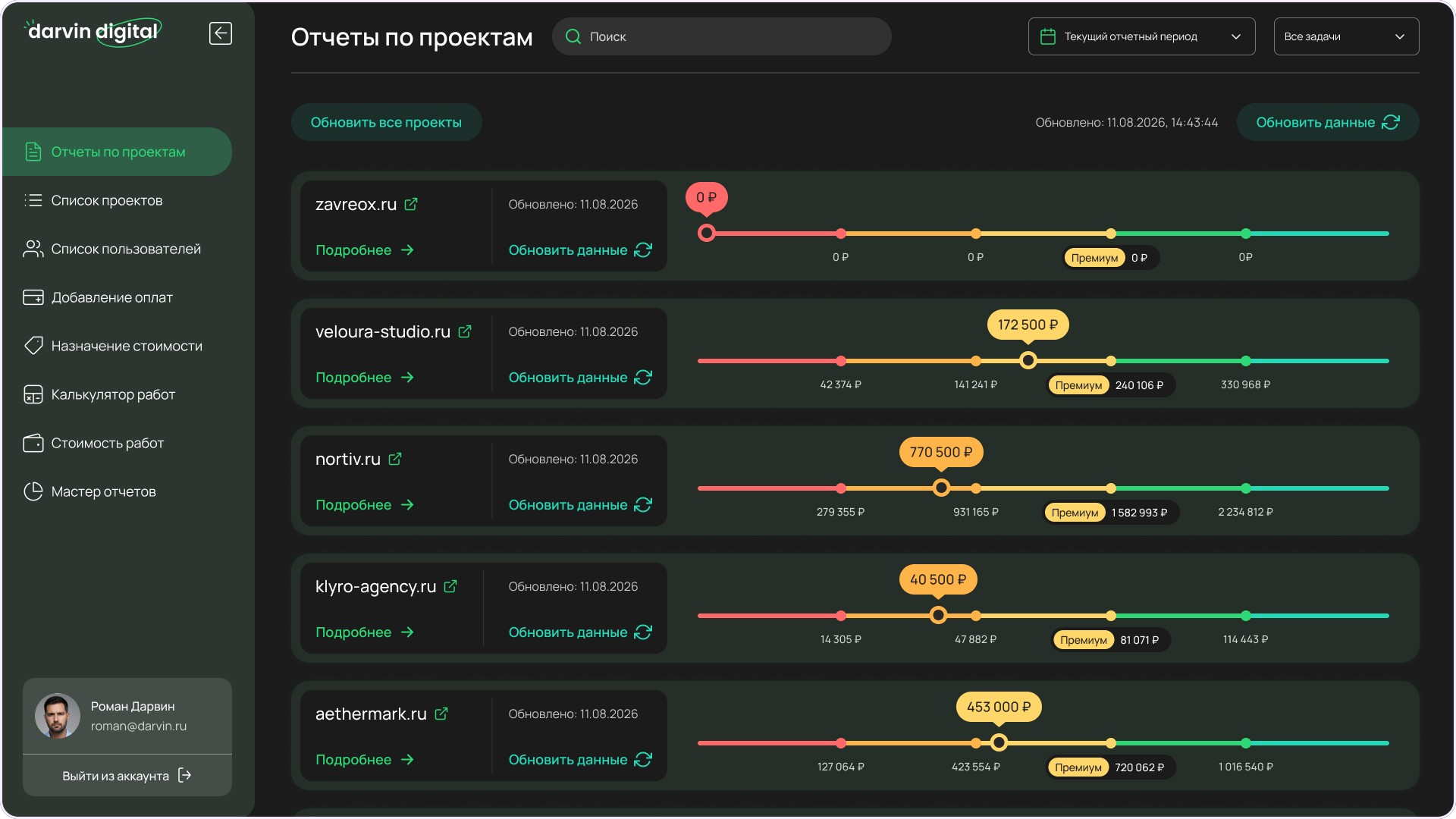Open external link icon for klyro-agency.ru
This screenshot has width=1456, height=819.
(450, 586)
